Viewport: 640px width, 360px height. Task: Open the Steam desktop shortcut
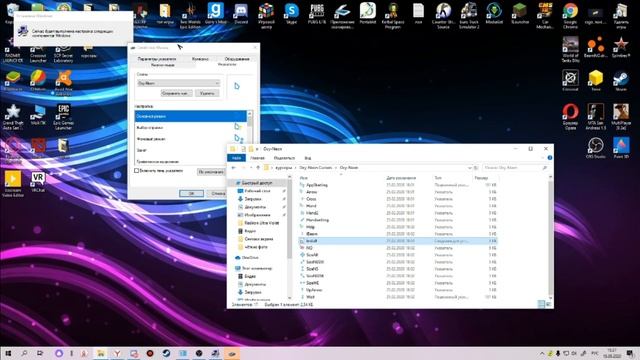621,80
